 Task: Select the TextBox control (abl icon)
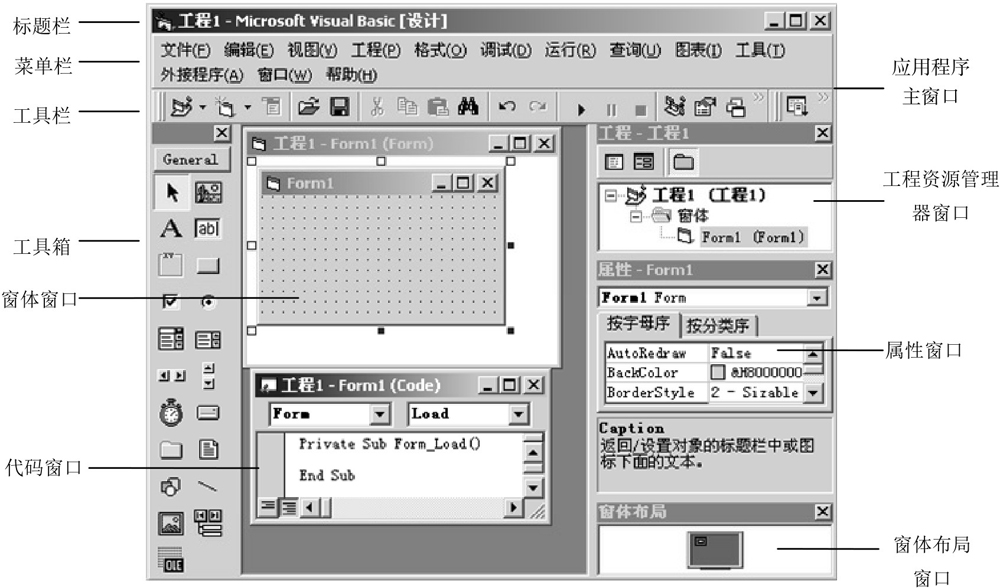tap(208, 228)
